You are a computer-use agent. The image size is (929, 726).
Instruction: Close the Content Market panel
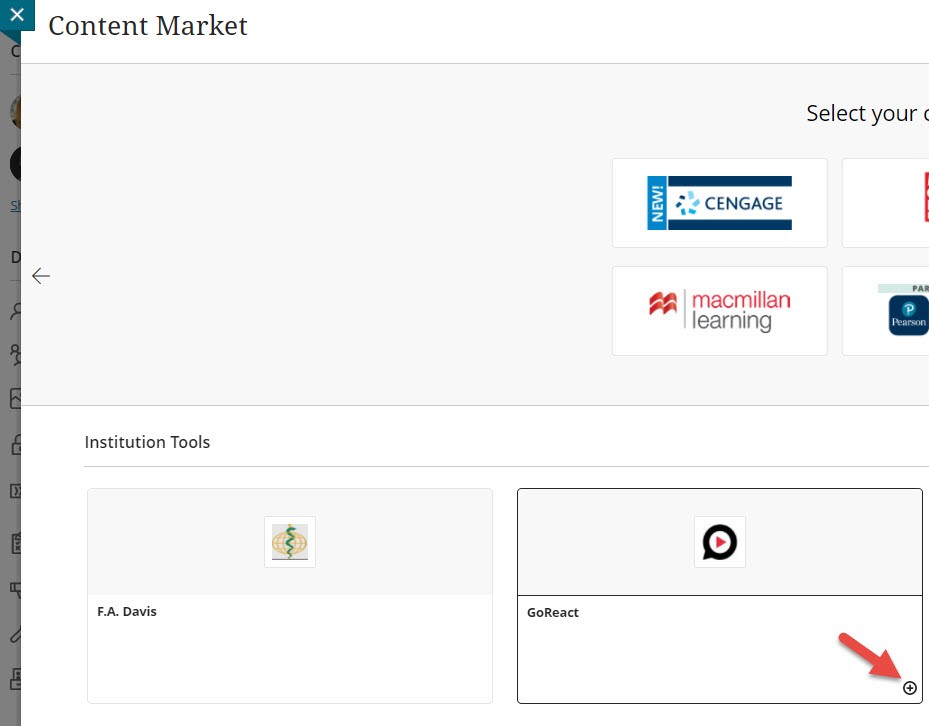tap(15, 15)
